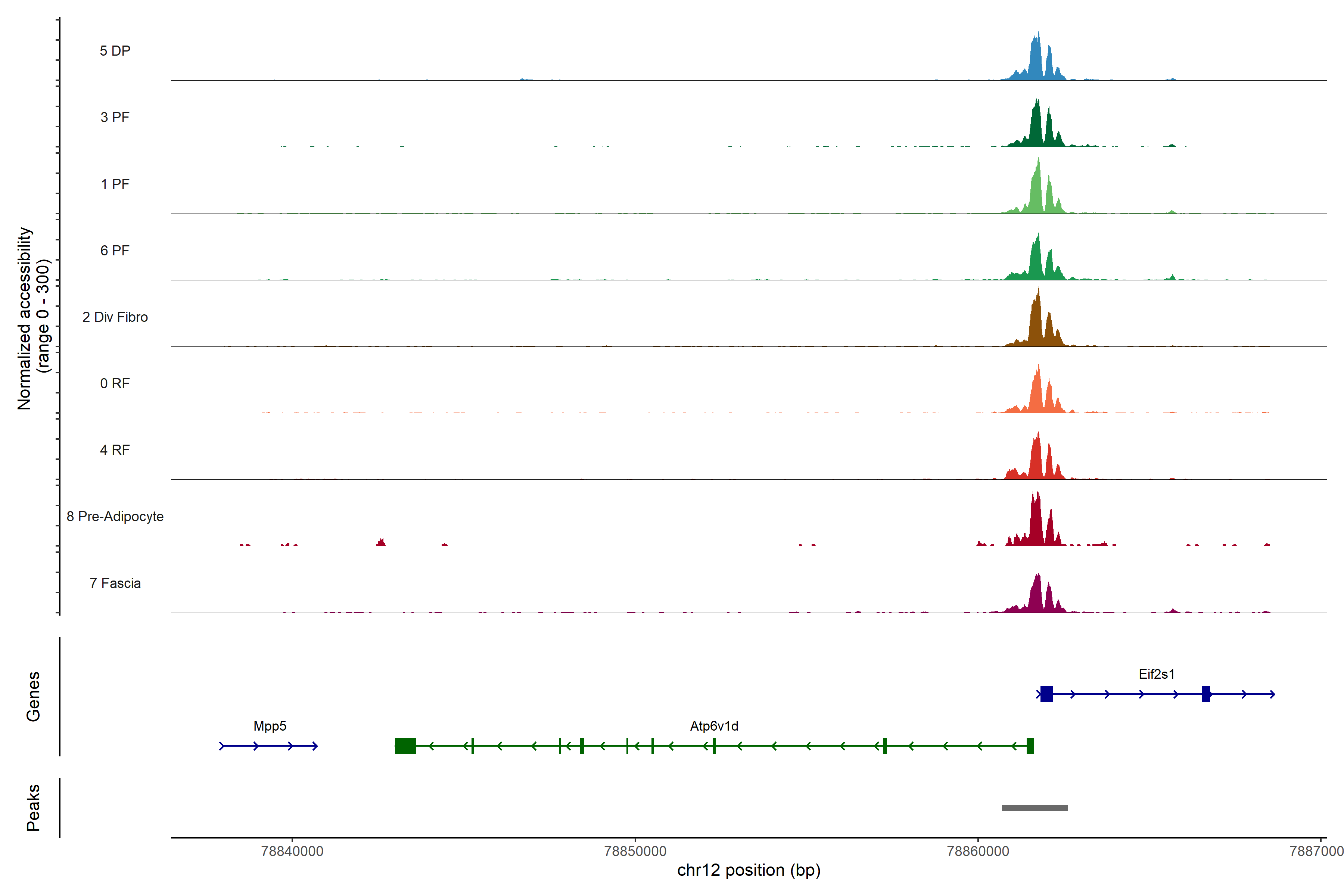The width and height of the screenshot is (1344, 896).
Task: Click the second blue Eif2s1 exon box
Action: click(1206, 694)
